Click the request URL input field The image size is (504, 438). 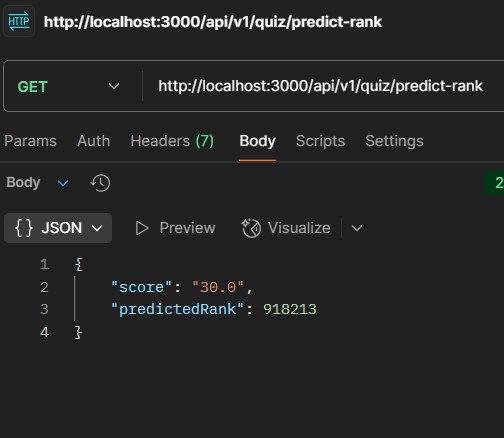321,86
